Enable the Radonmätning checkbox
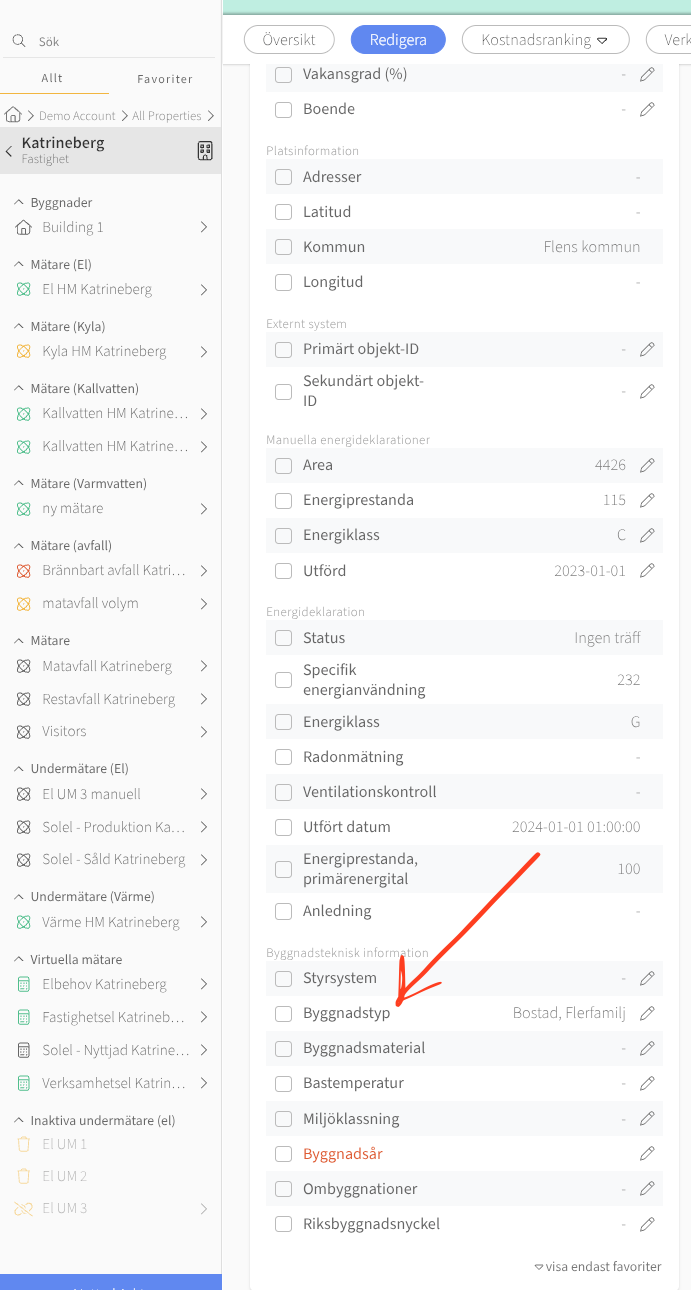 click(x=284, y=757)
